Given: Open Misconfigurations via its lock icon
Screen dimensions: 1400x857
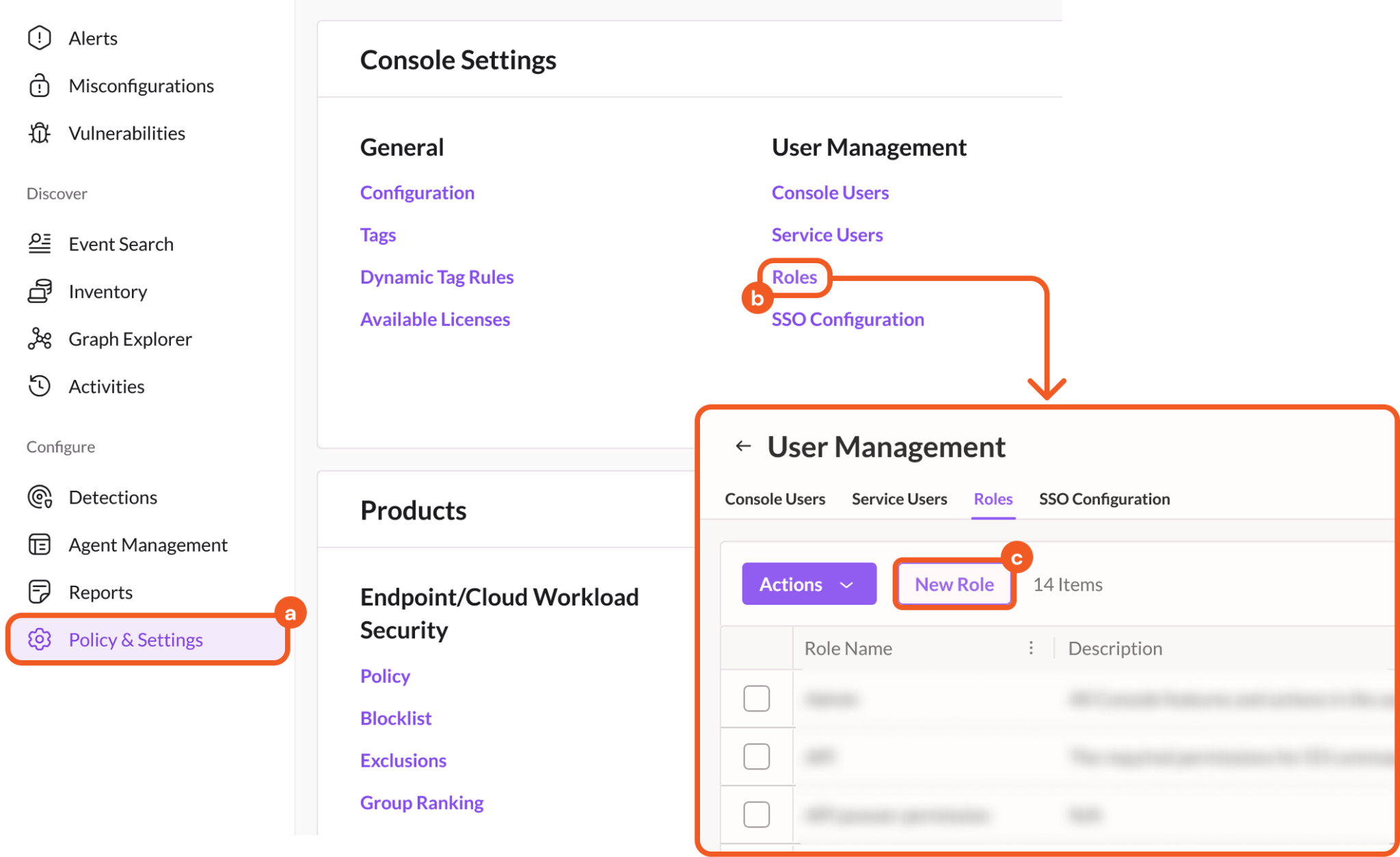Looking at the screenshot, I should tap(40, 85).
